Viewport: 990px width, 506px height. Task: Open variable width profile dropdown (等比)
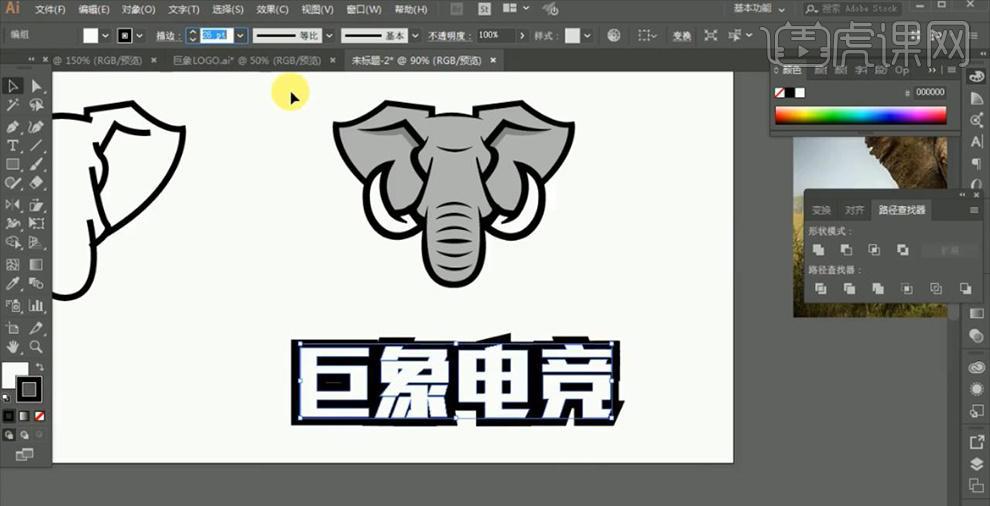[328, 36]
